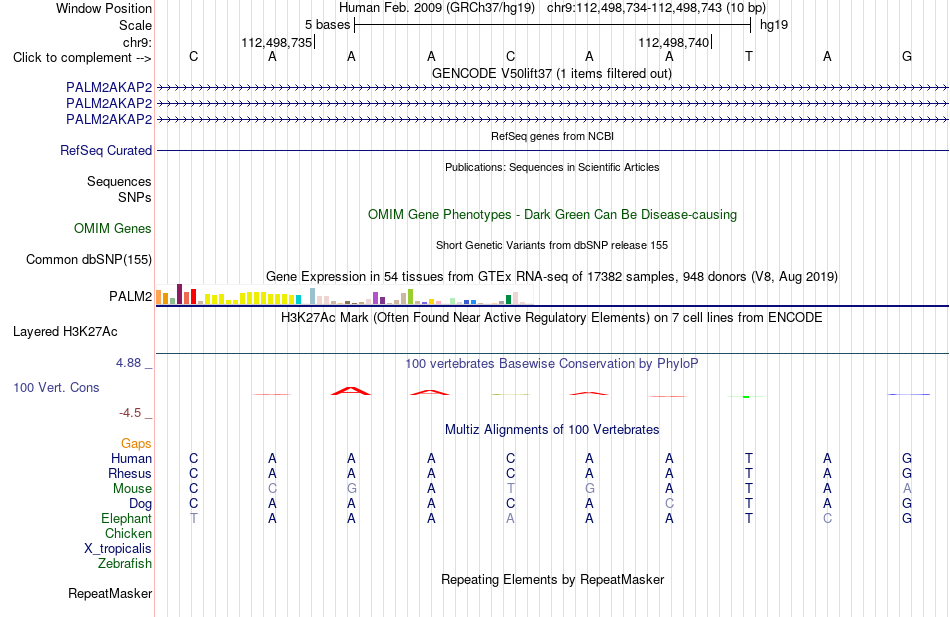The width and height of the screenshot is (950, 617).
Task: Click '100 vertebrates Basewise Conservation by PhyloP' title
Action: click(x=551, y=364)
